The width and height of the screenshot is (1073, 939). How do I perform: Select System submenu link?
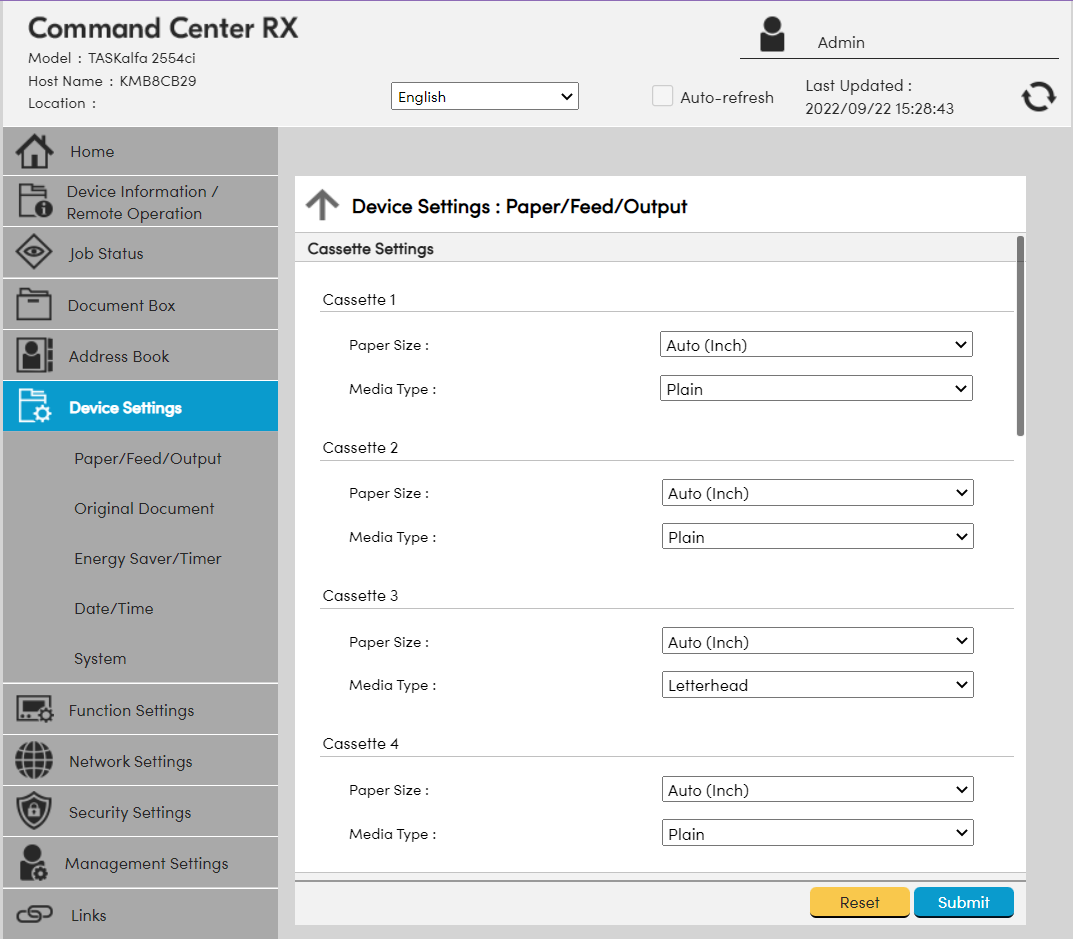pyautogui.click(x=100, y=658)
